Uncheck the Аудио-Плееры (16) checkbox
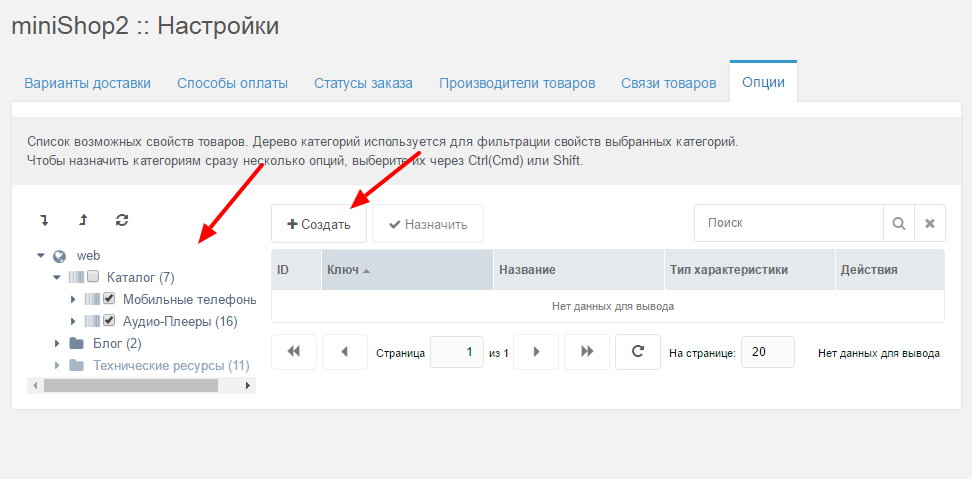 tap(109, 321)
